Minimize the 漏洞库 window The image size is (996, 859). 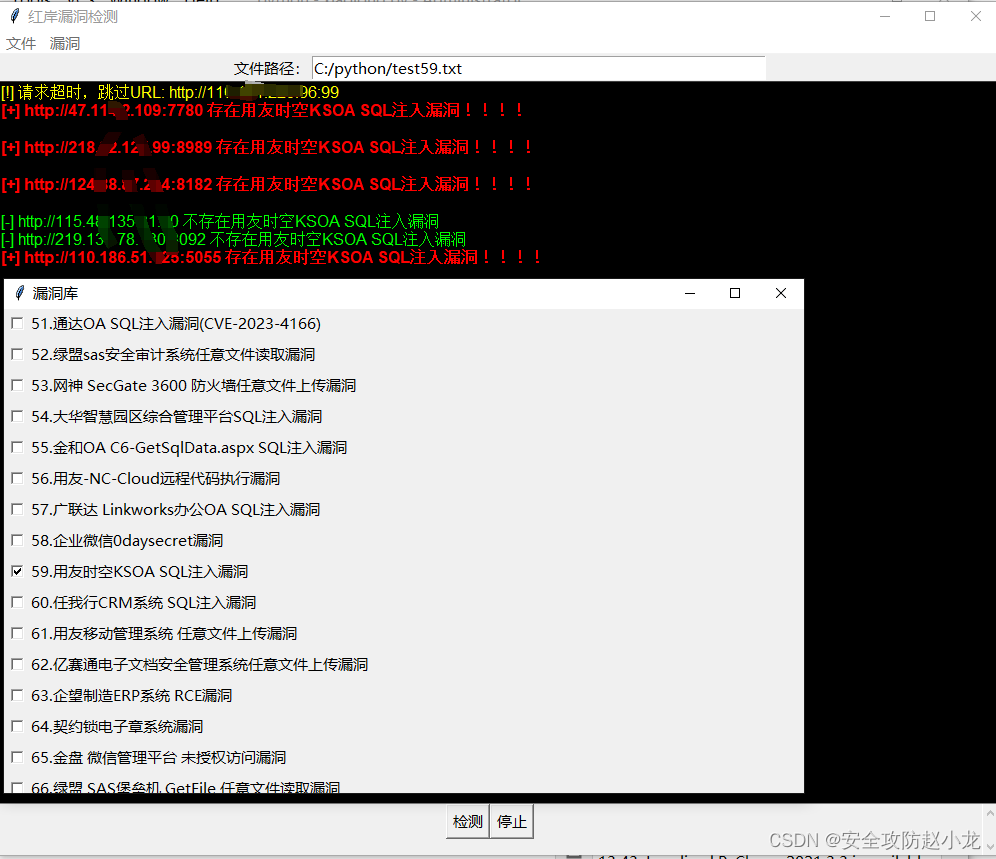(690, 293)
